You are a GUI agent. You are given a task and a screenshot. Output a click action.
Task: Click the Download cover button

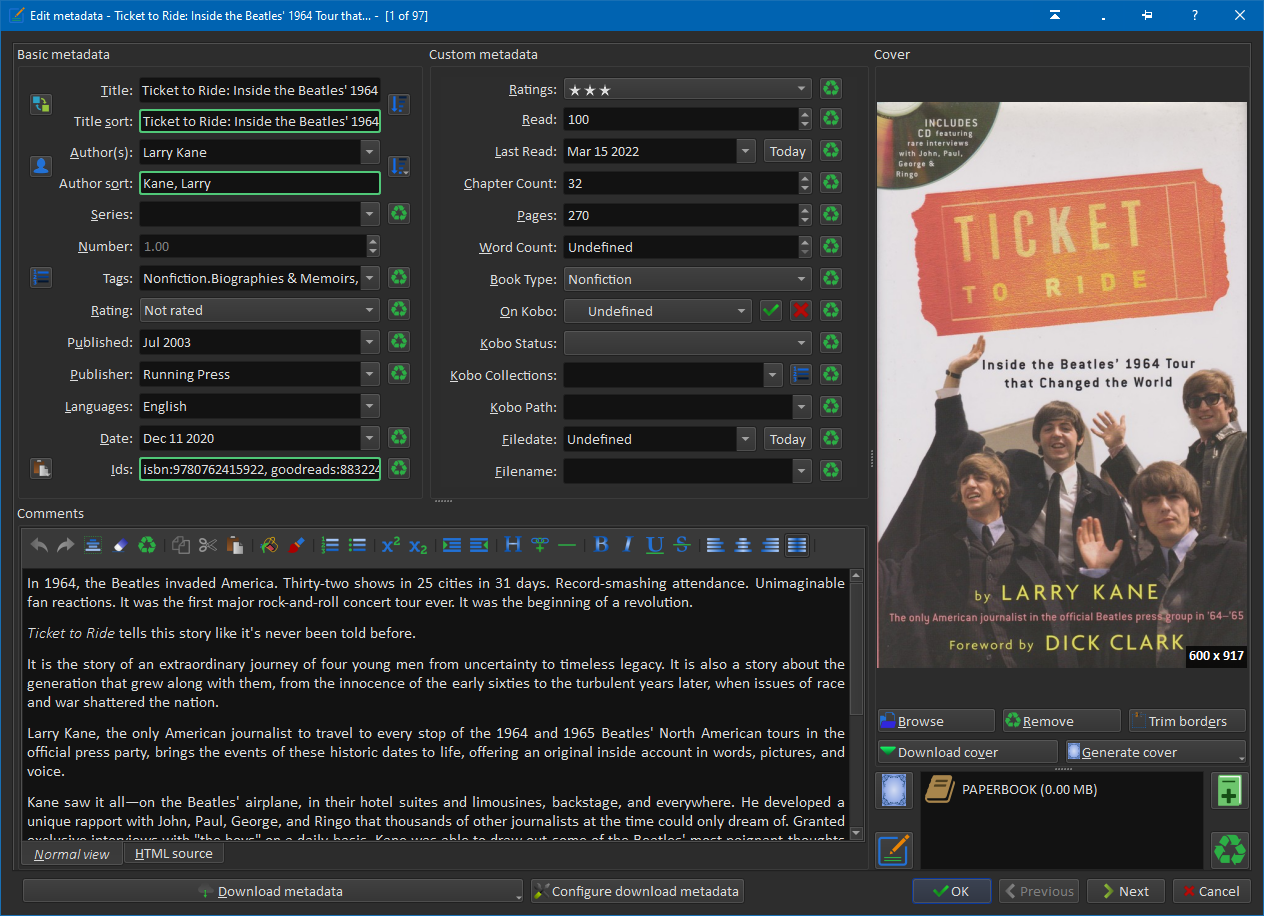click(x=967, y=752)
